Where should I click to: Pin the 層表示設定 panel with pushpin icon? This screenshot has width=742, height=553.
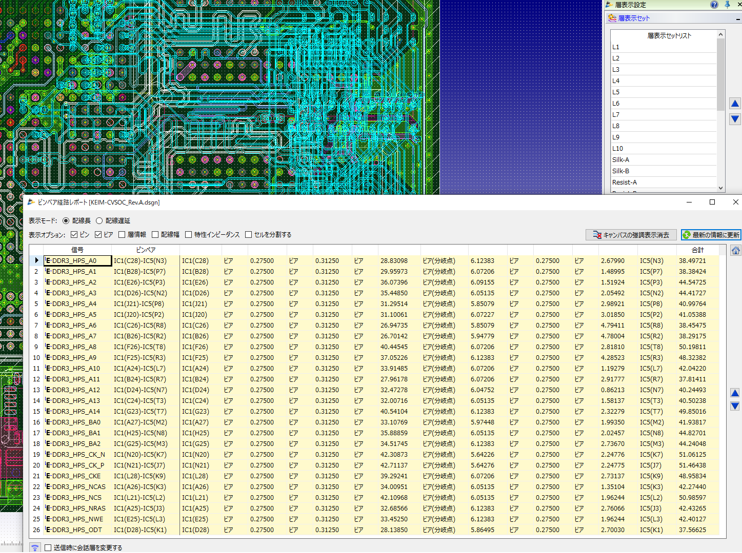(727, 5)
